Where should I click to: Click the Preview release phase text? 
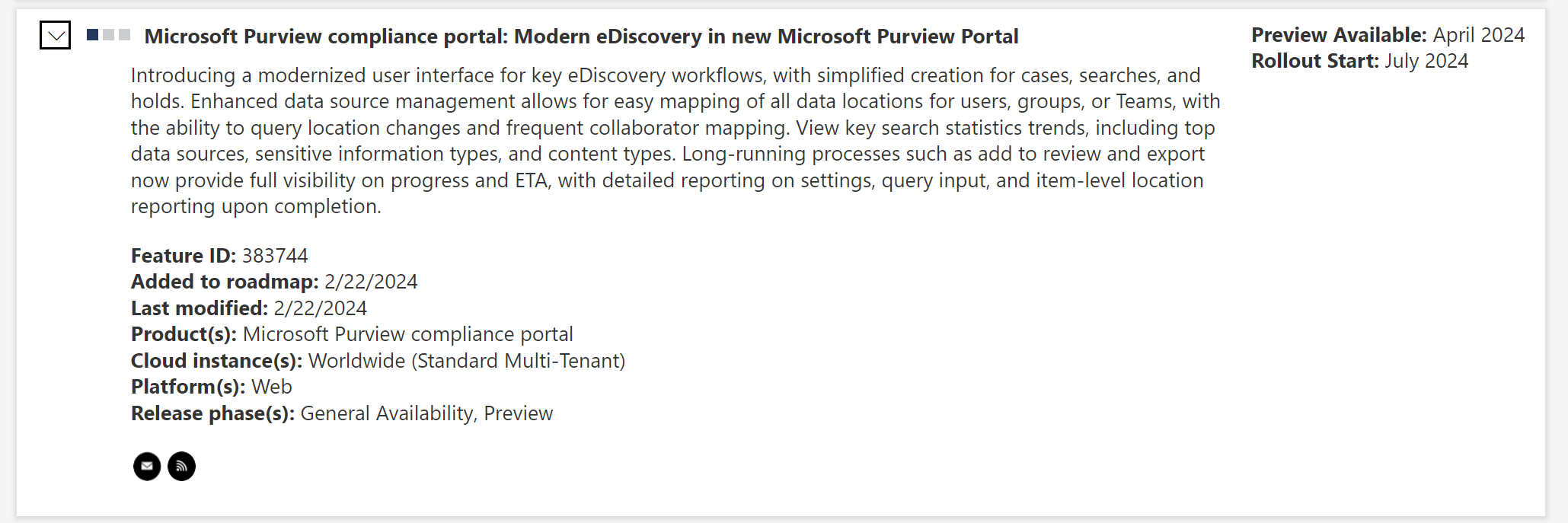tap(519, 413)
